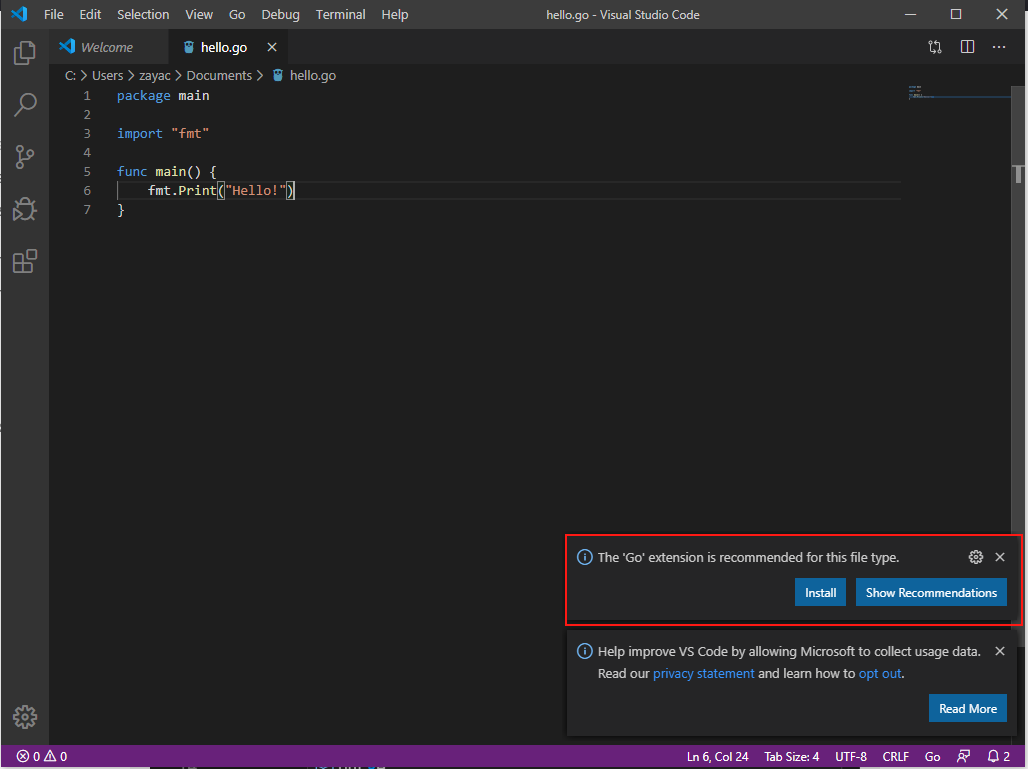The width and height of the screenshot is (1028, 769).
Task: Click the Read More button
Action: pos(968,708)
